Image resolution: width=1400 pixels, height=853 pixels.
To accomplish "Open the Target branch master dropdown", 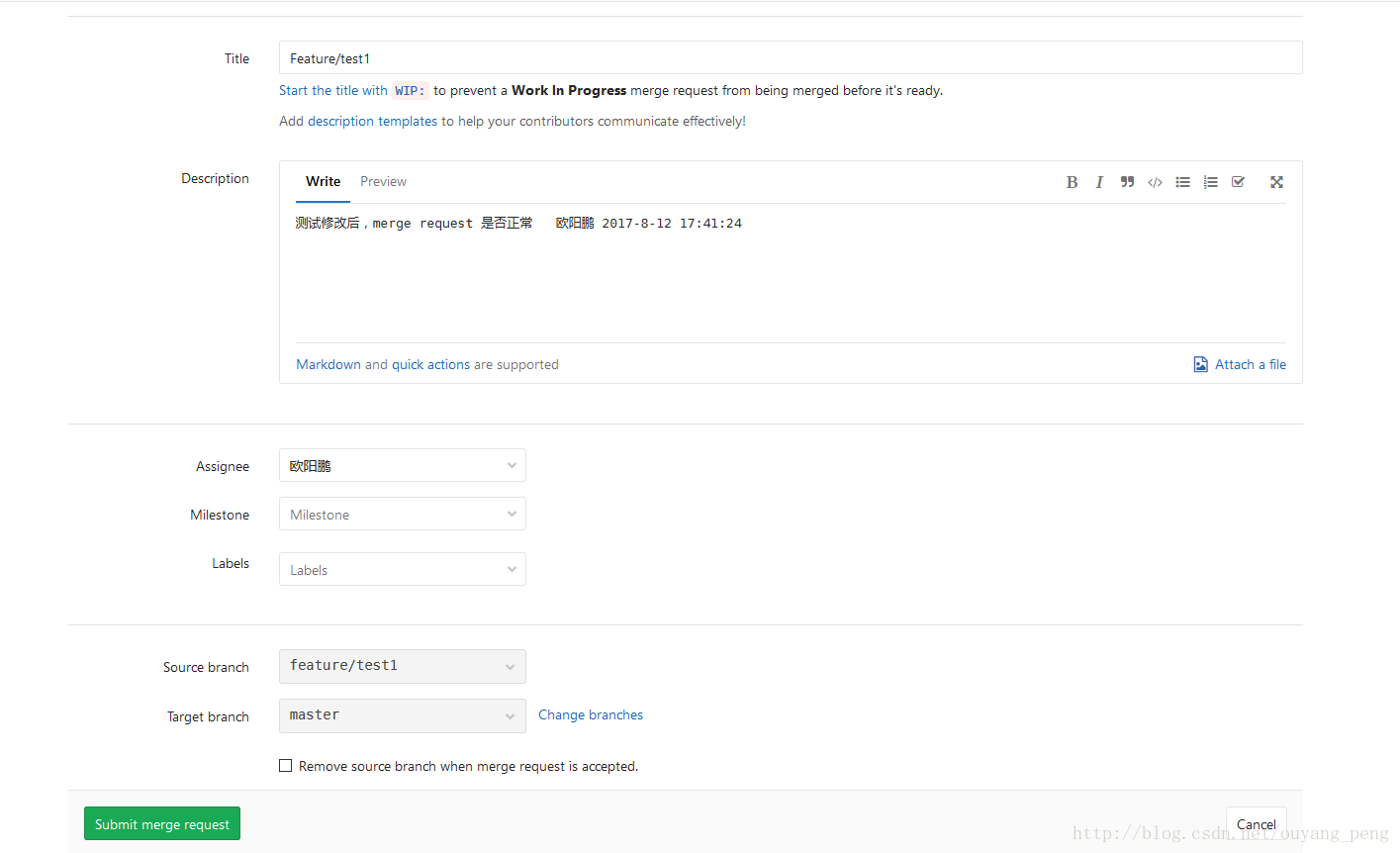I will (x=403, y=715).
